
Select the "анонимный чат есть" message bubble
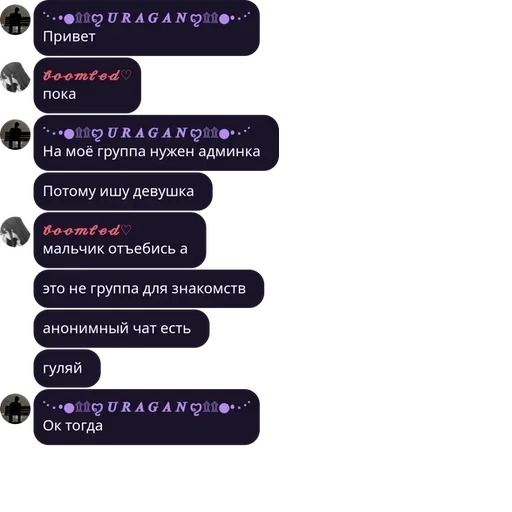point(121,329)
